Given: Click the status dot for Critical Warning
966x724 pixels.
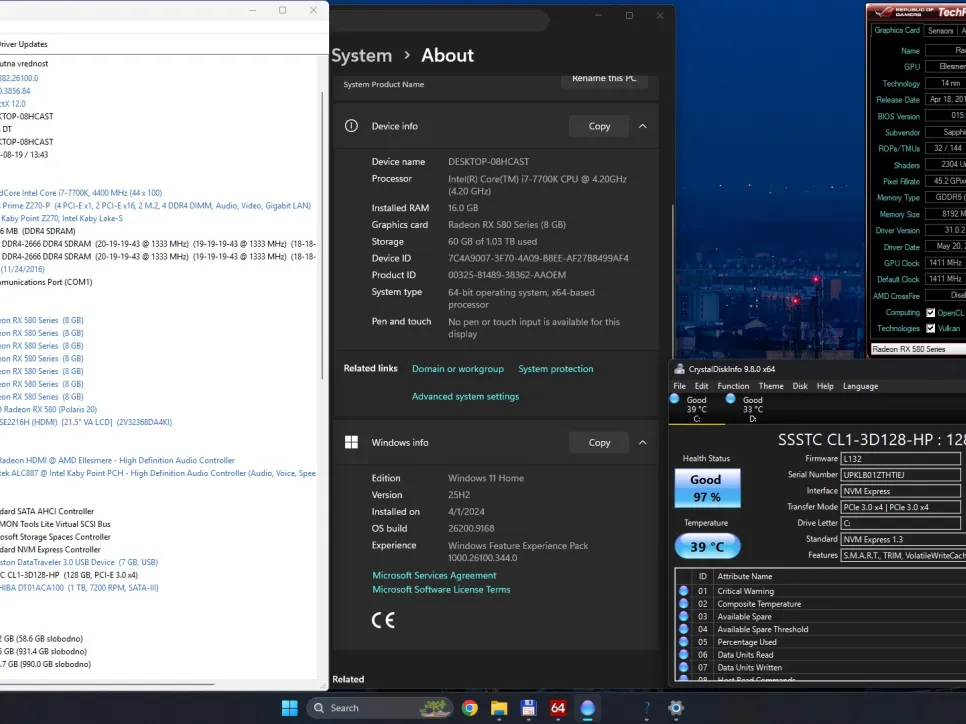Looking at the screenshot, I should point(683,590).
